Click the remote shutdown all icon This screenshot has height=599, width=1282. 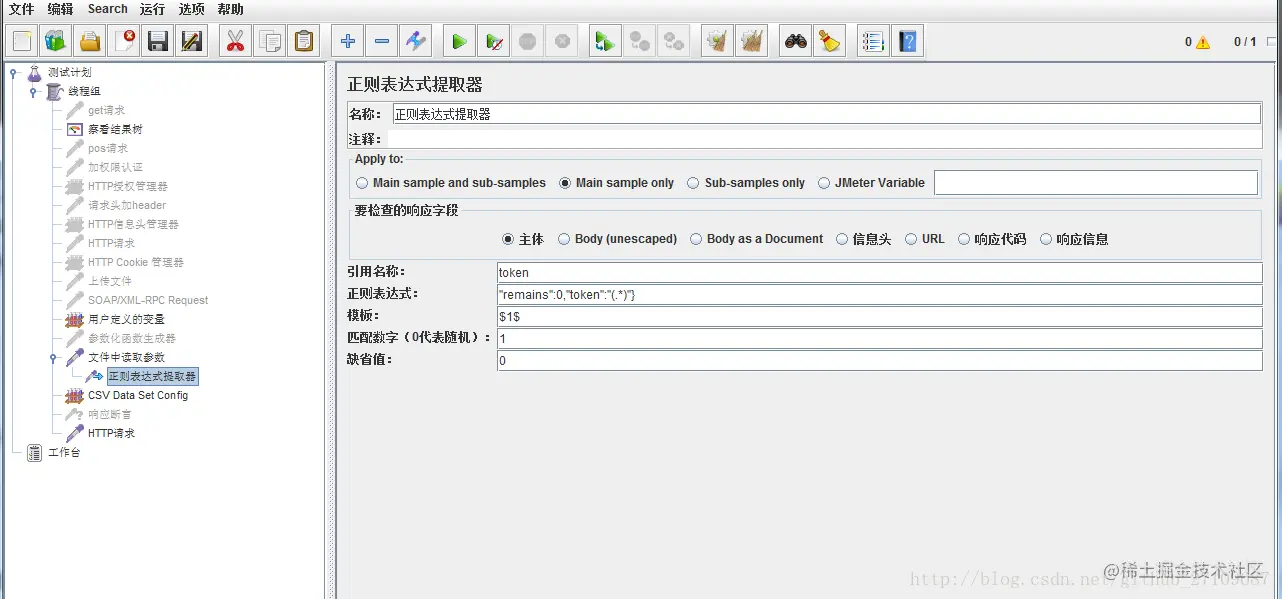tap(674, 41)
